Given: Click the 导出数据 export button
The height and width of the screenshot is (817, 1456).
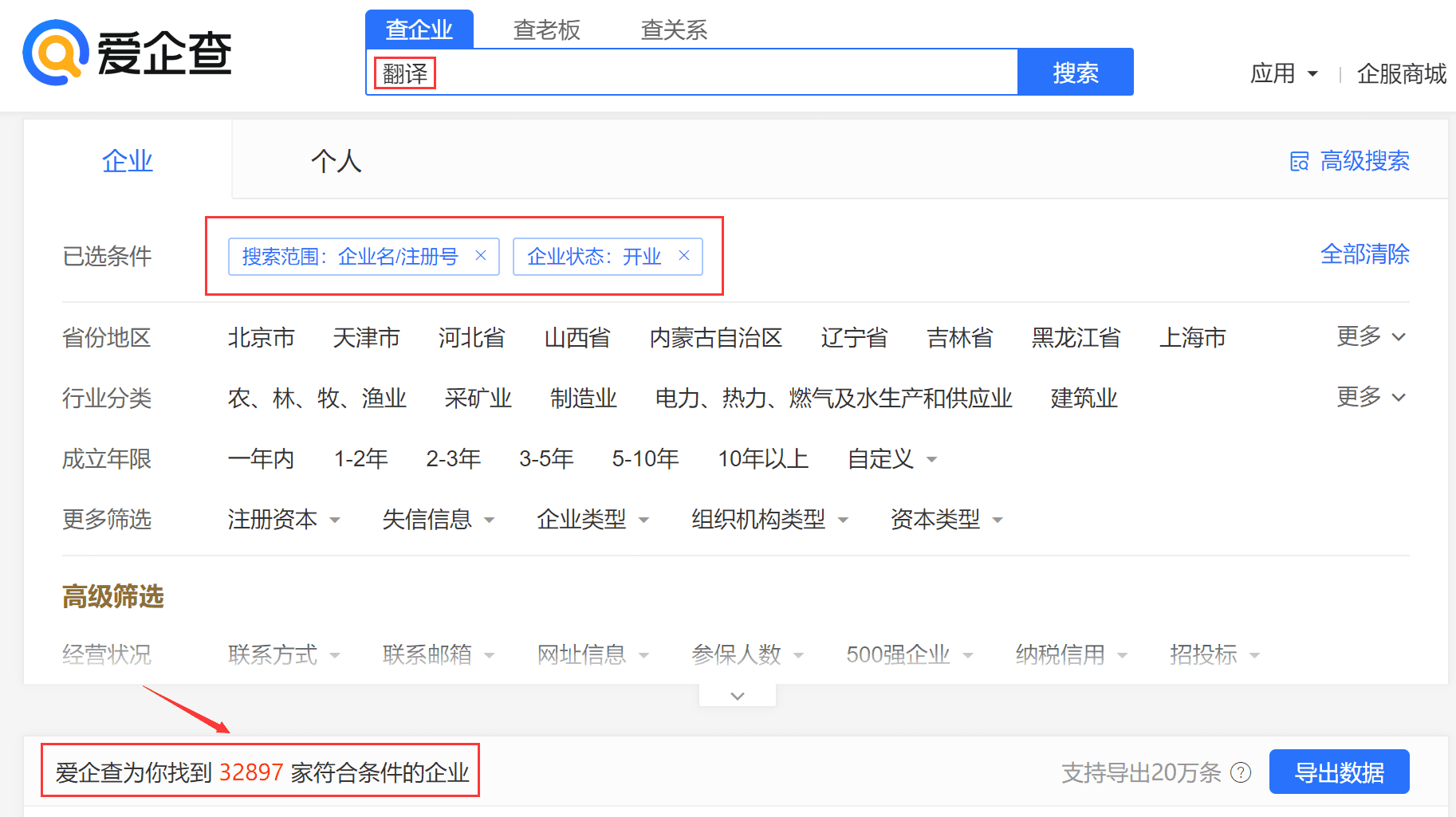Looking at the screenshot, I should point(1339,771).
